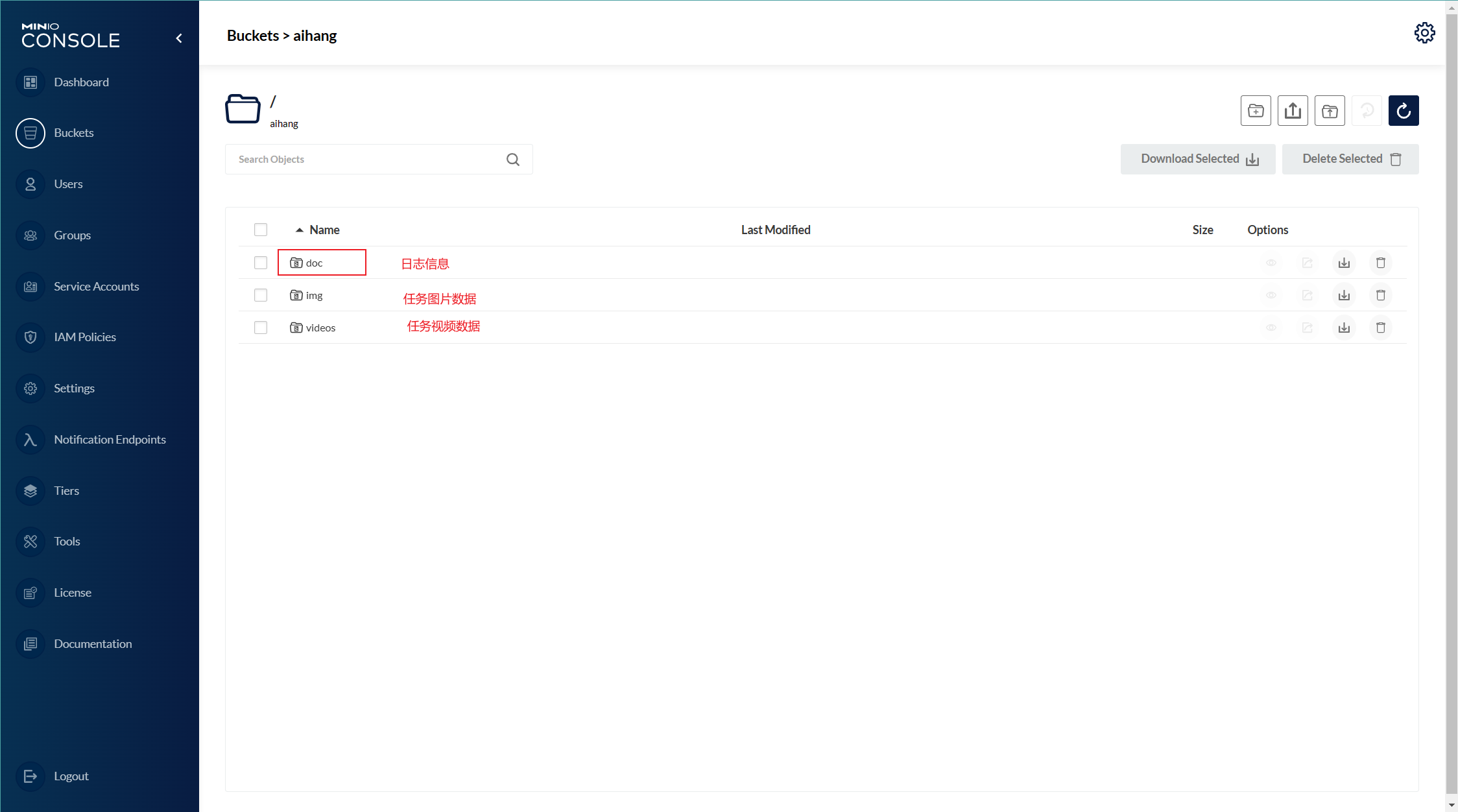Click the upload file icon
This screenshot has width=1458, height=812.
click(1293, 110)
